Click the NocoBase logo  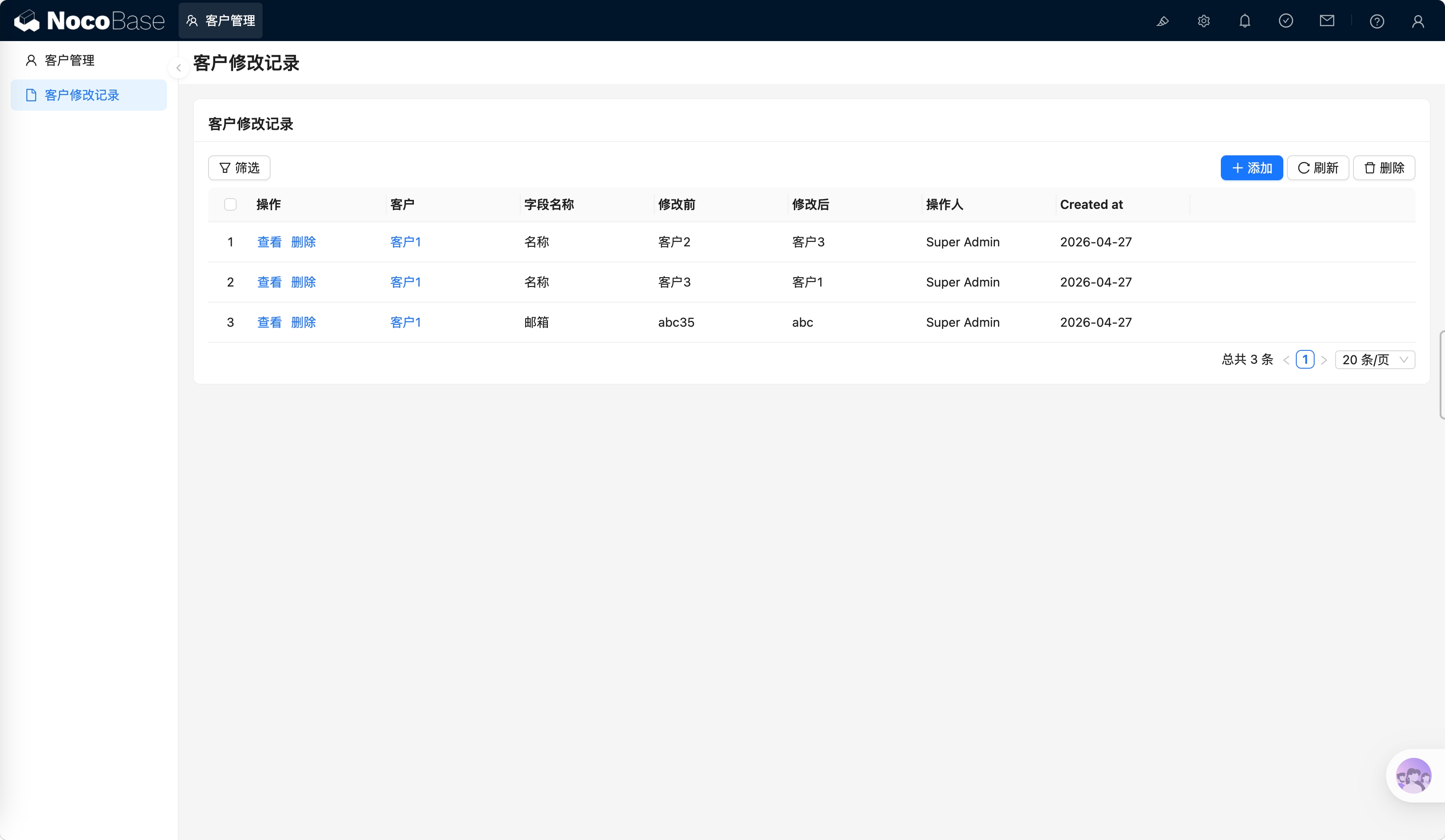coord(89,21)
